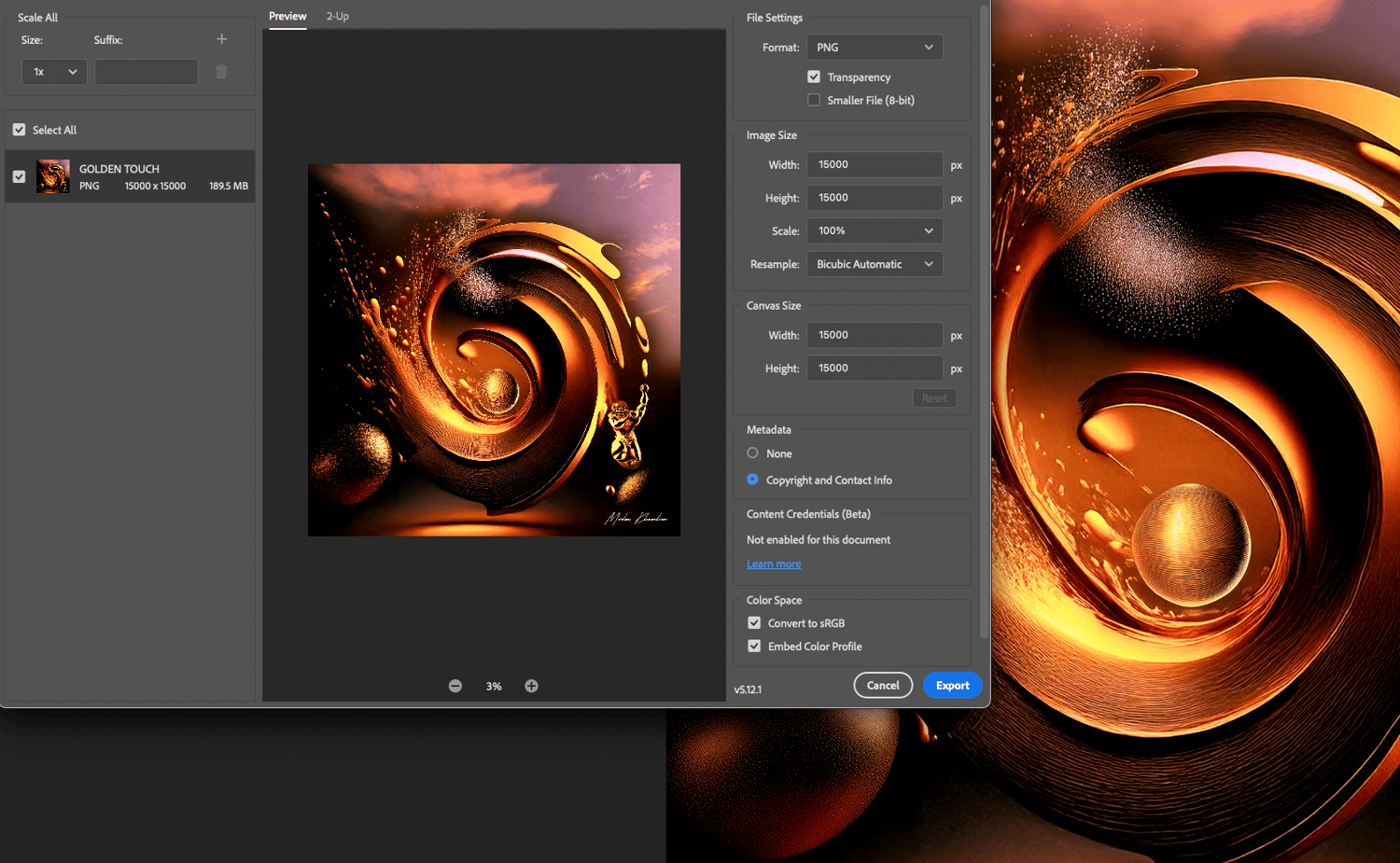
Task: Switch to the 2-Up tab
Action: pos(338,16)
